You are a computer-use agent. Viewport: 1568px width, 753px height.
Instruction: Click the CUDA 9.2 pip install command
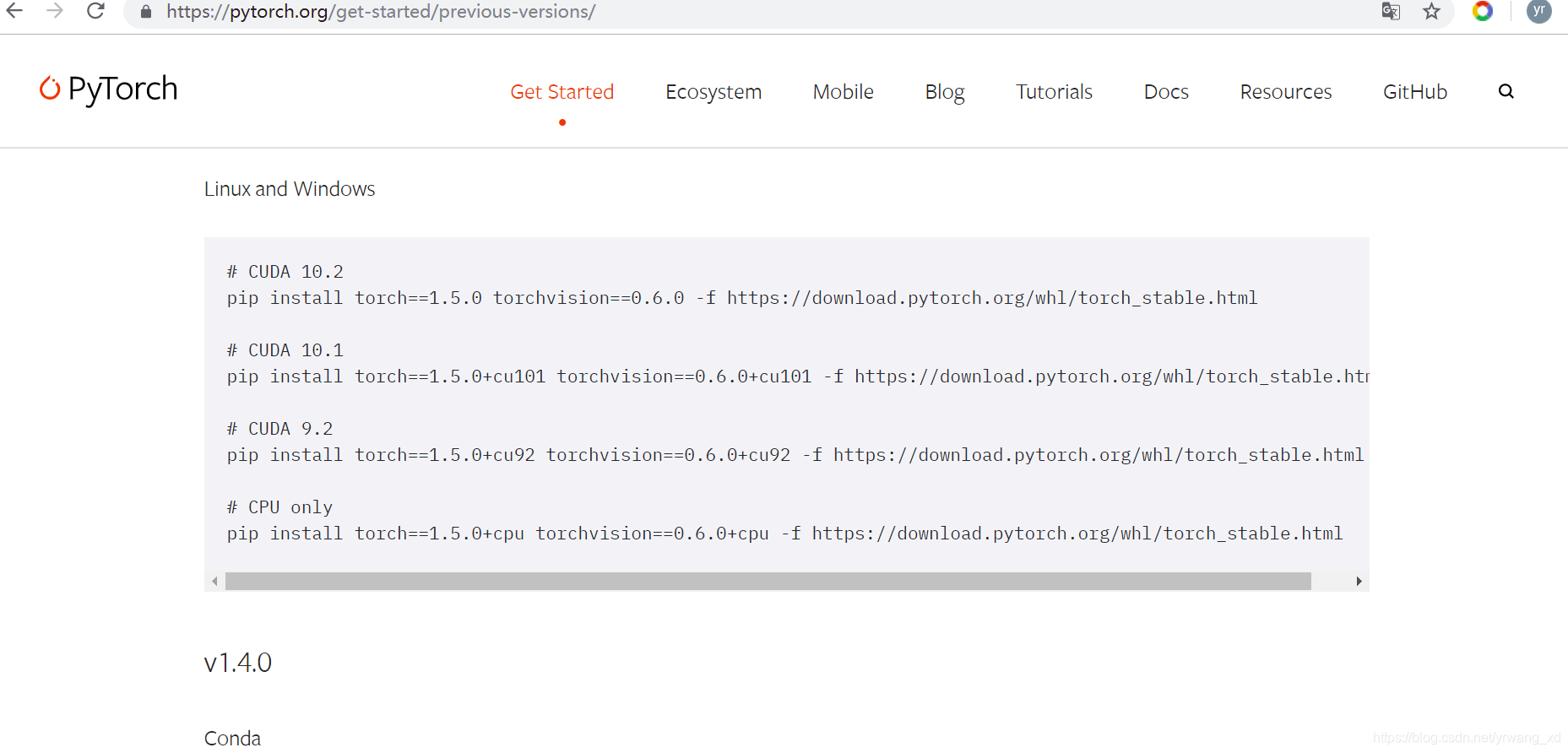[x=795, y=455]
